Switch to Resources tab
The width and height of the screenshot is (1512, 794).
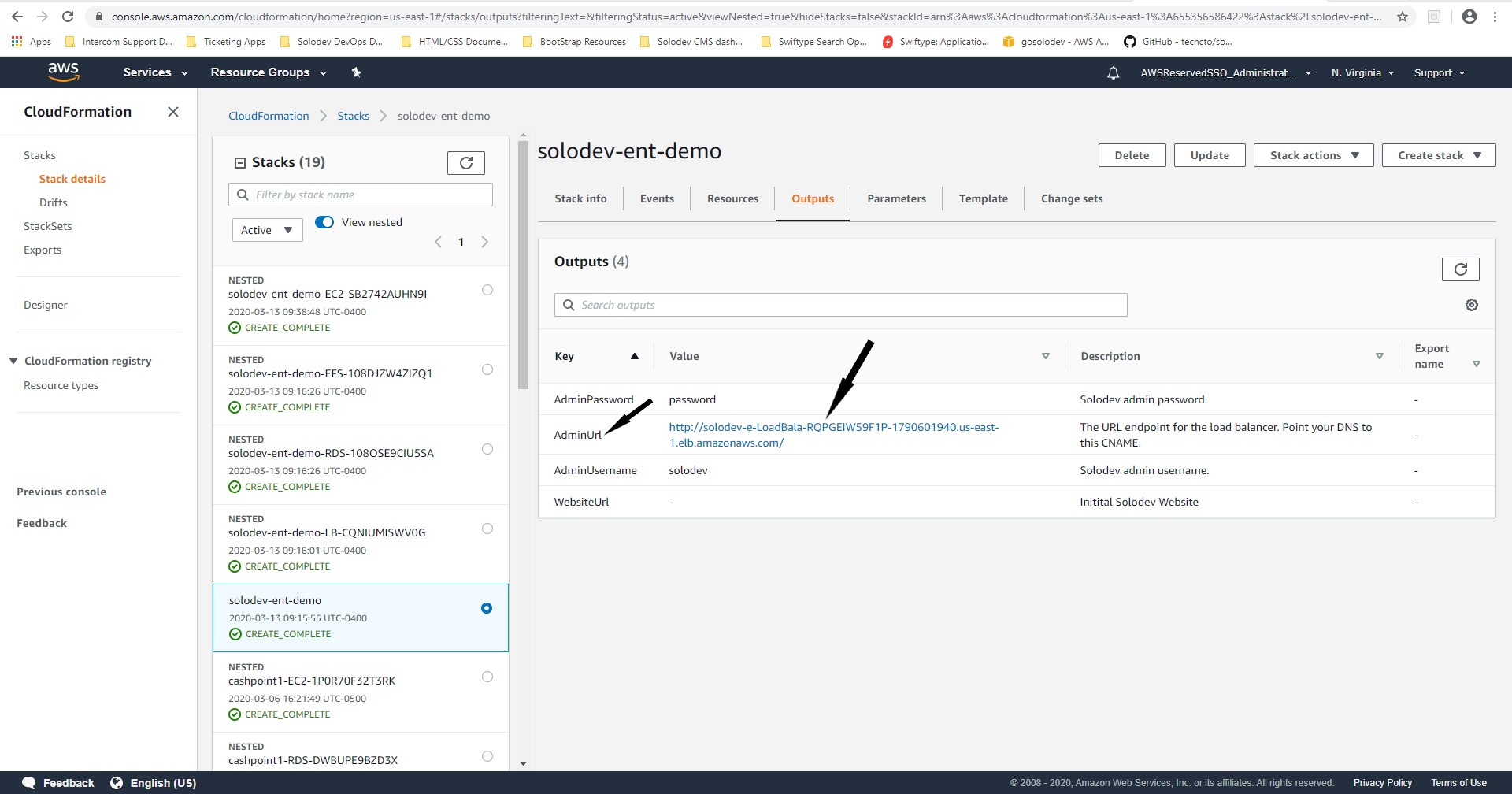tap(732, 198)
